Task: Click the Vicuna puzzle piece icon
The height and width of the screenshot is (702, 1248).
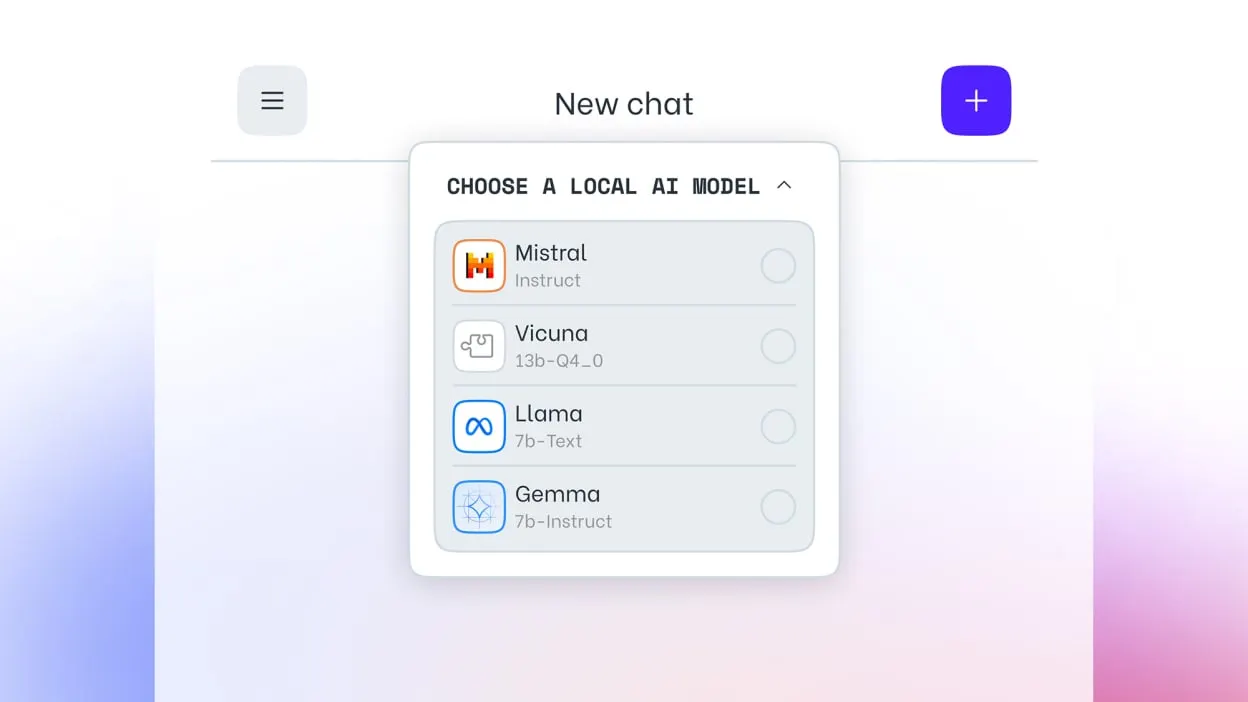Action: pyautogui.click(x=479, y=346)
